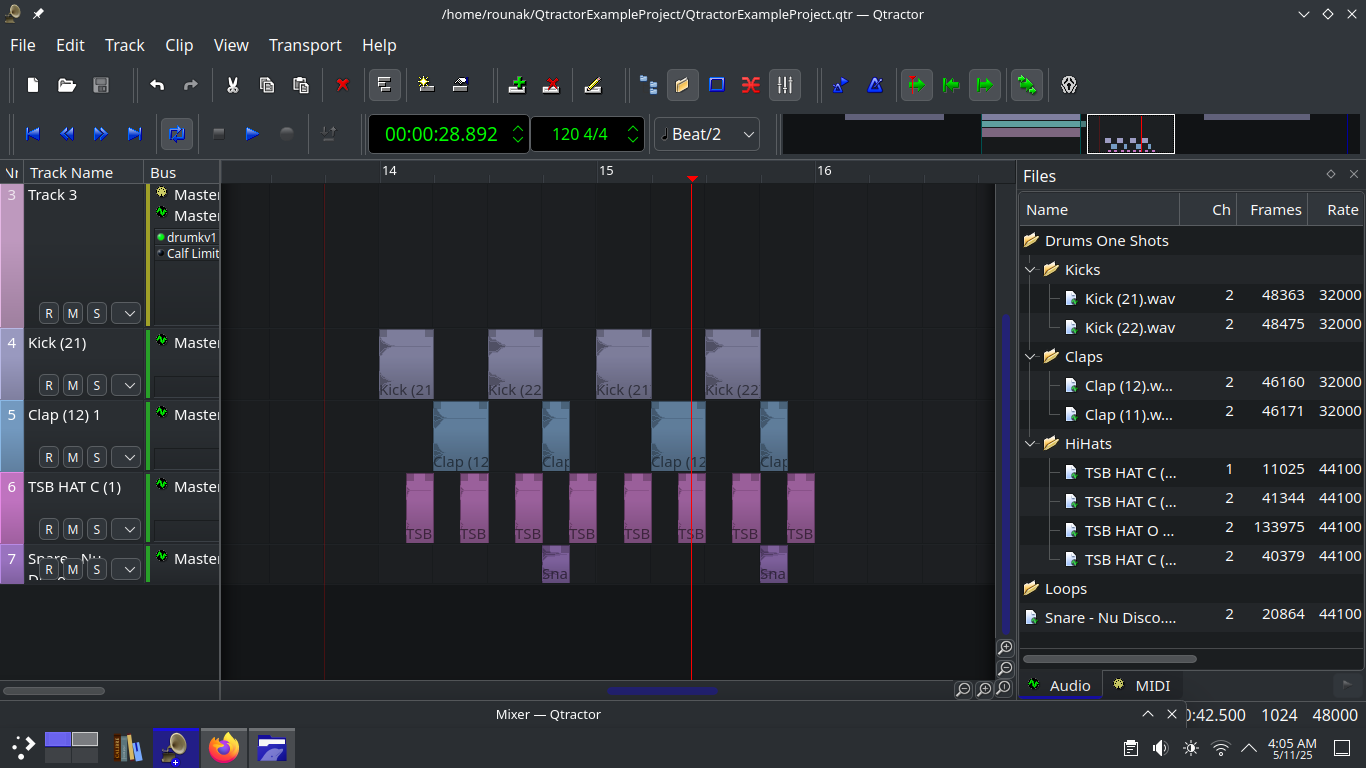
Task: Collapse the Kicks folder in Files
Action: (x=1031, y=269)
